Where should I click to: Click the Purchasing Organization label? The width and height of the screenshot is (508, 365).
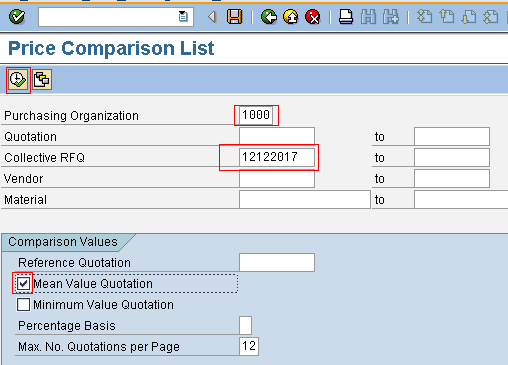click(x=71, y=116)
